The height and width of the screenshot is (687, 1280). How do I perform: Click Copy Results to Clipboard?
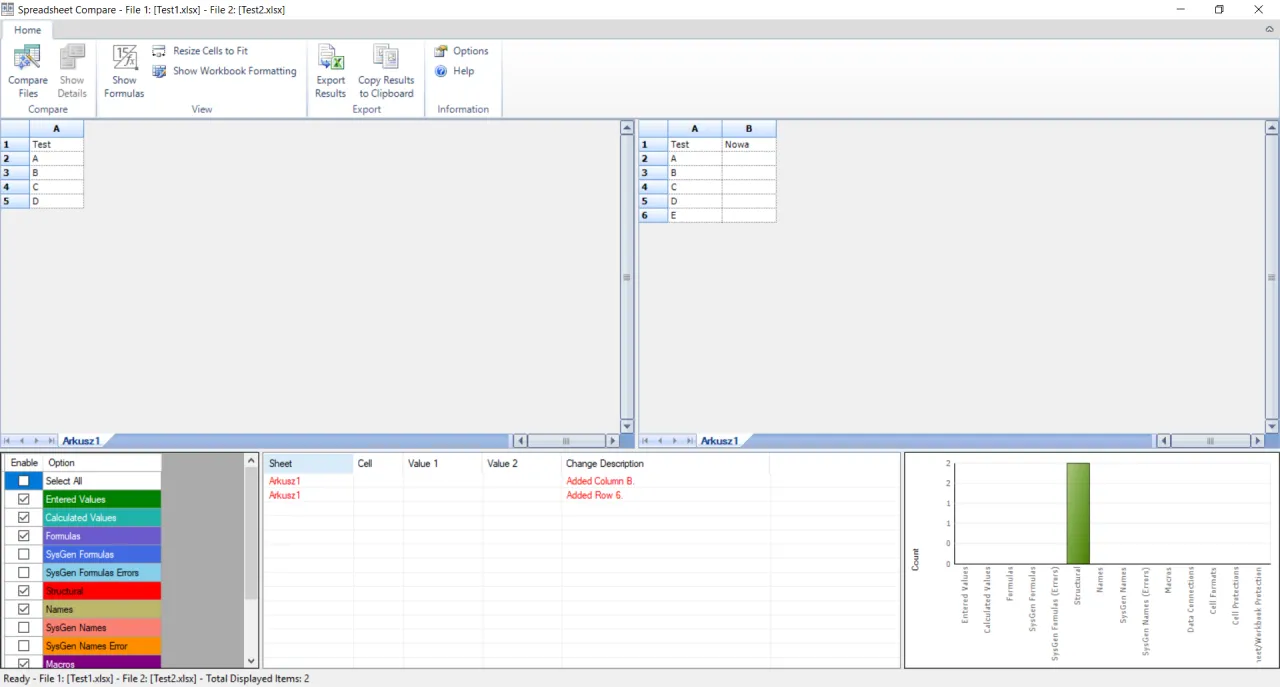385,70
